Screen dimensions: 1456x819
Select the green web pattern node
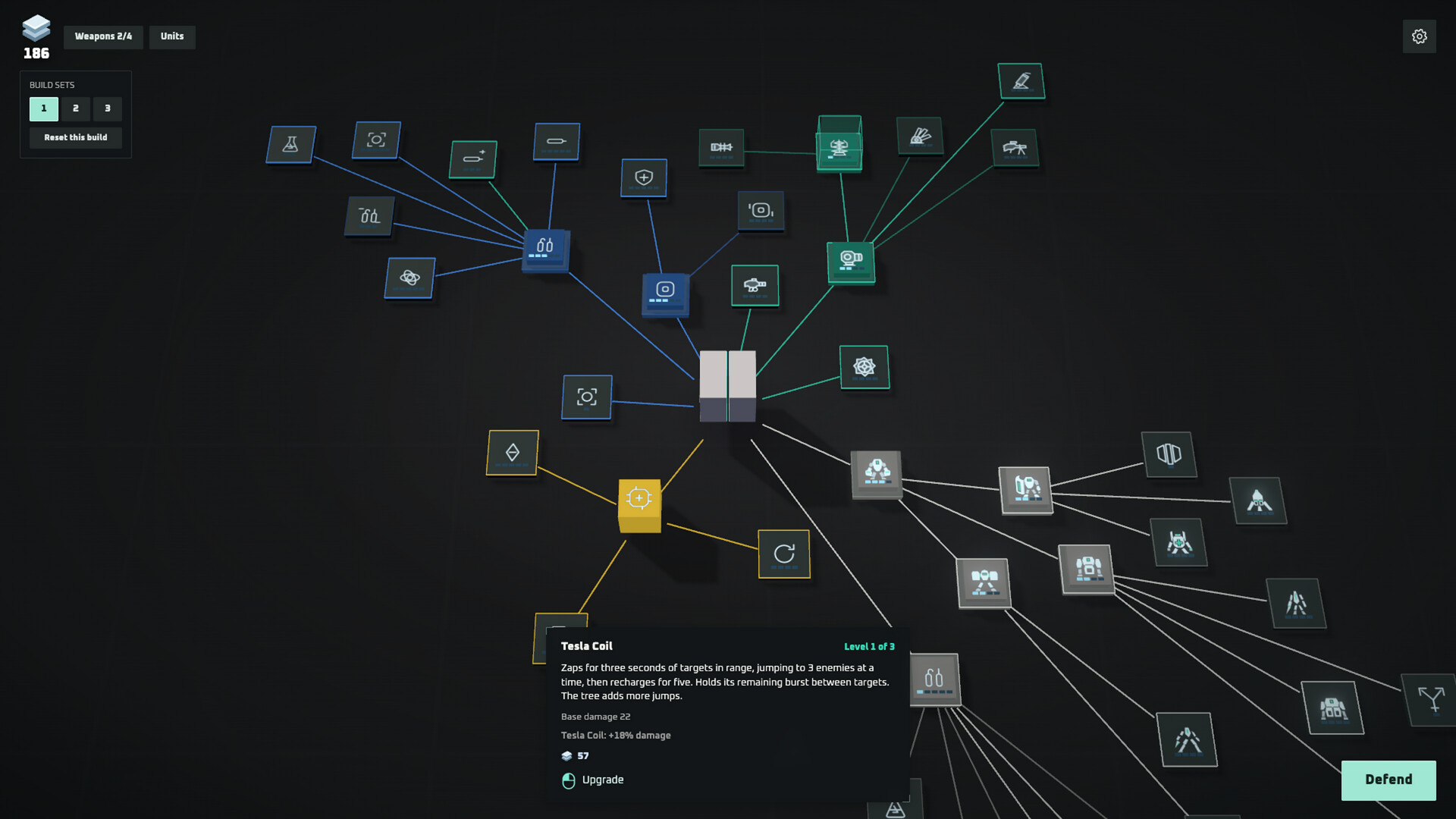pos(864,367)
